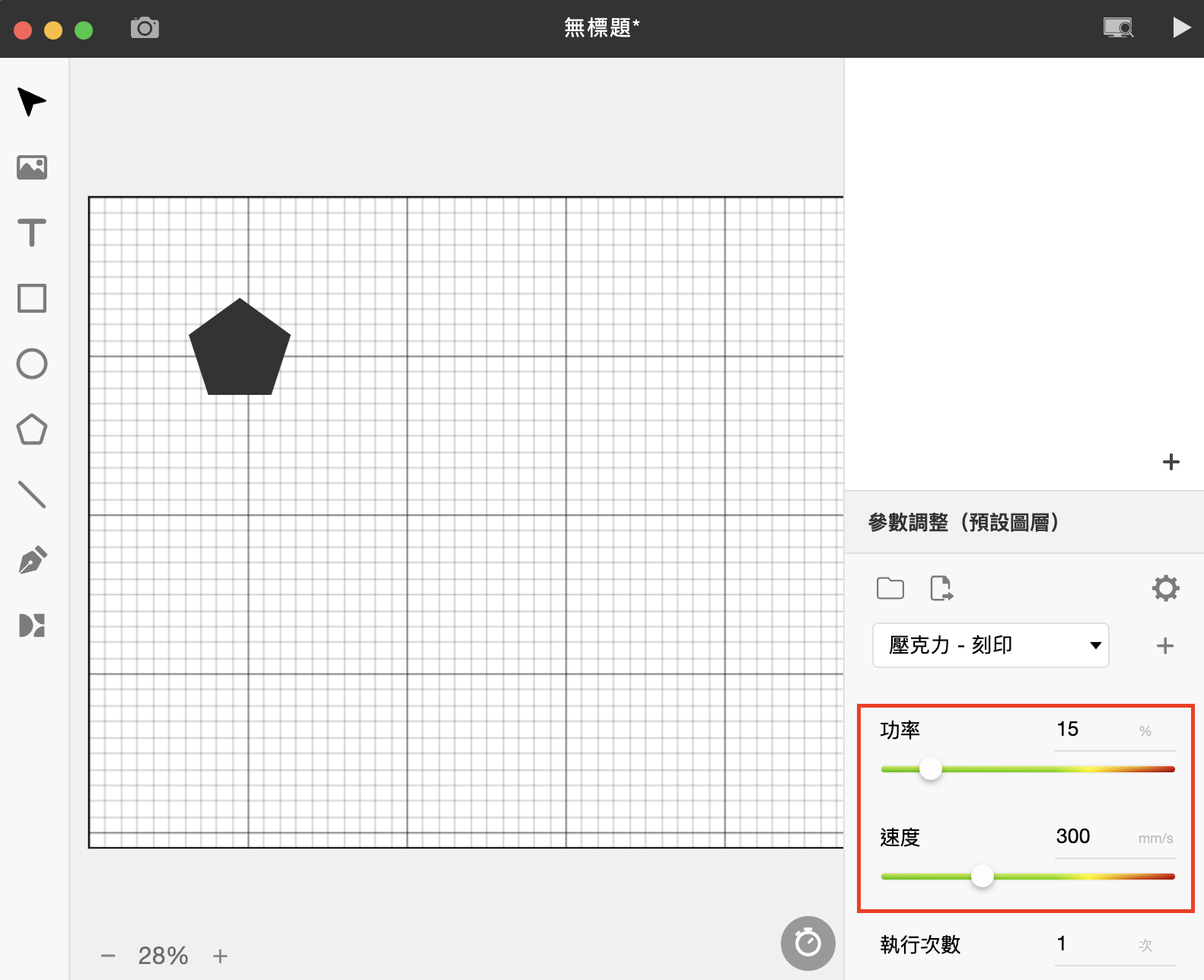Open the parameter settings gear

click(1165, 588)
